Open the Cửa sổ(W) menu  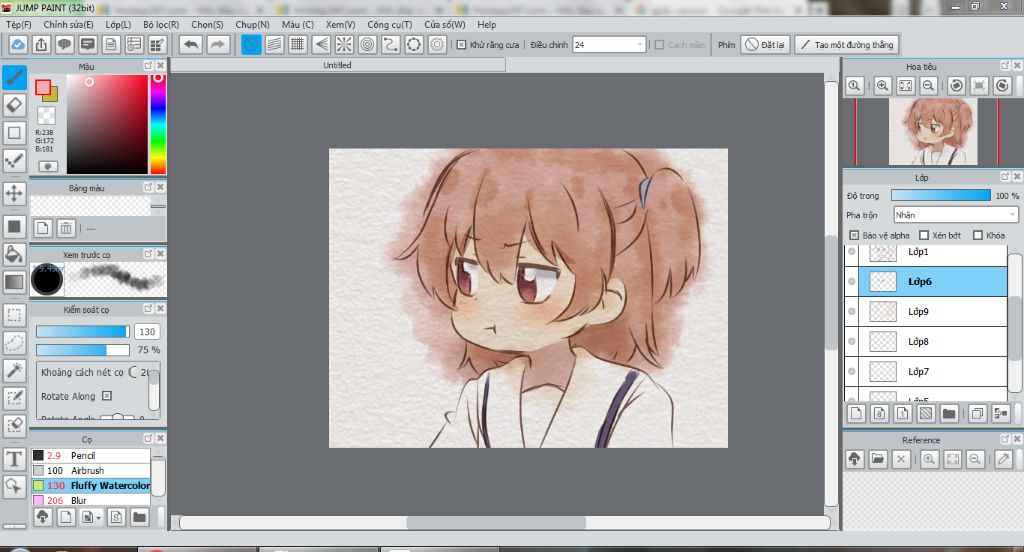point(445,25)
